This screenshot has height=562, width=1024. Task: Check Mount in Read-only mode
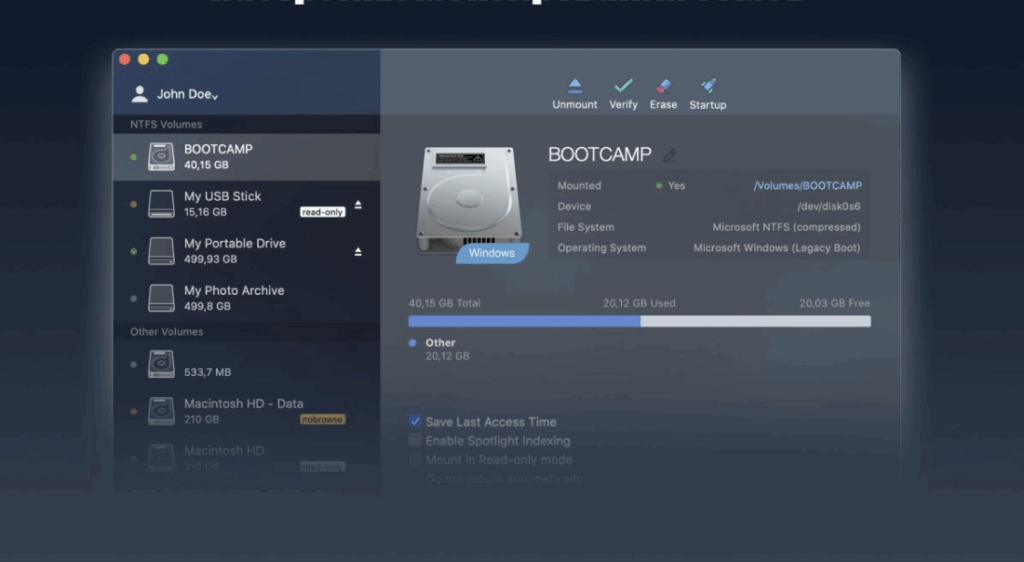pyautogui.click(x=415, y=459)
